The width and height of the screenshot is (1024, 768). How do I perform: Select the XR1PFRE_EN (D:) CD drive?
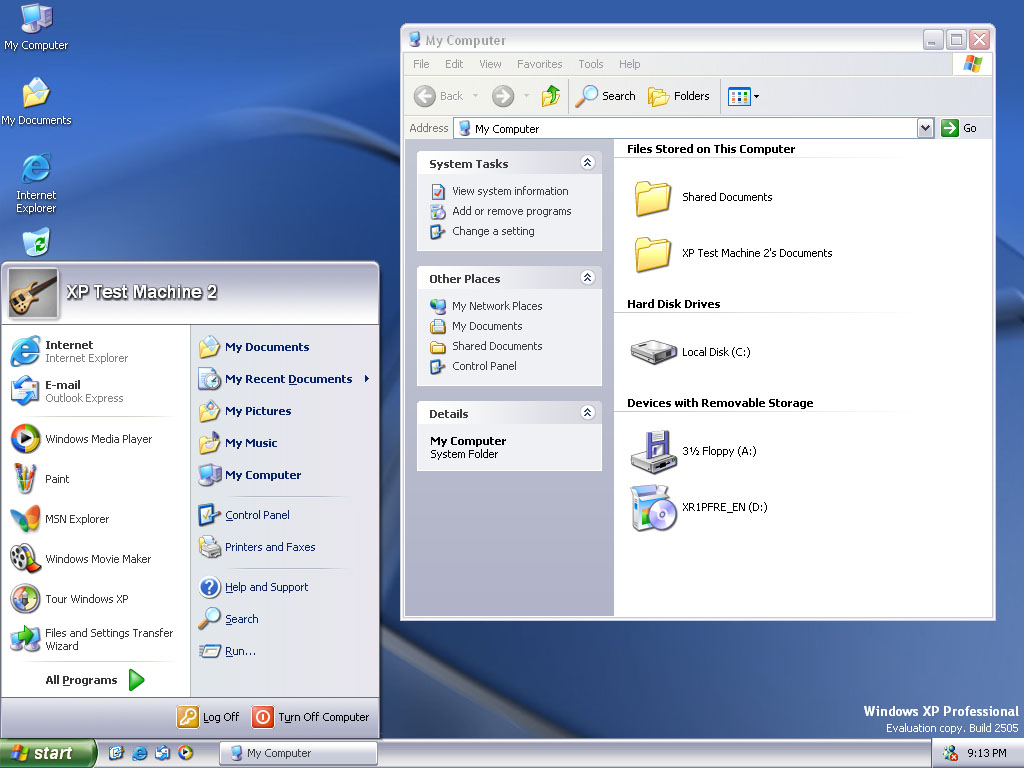[653, 507]
